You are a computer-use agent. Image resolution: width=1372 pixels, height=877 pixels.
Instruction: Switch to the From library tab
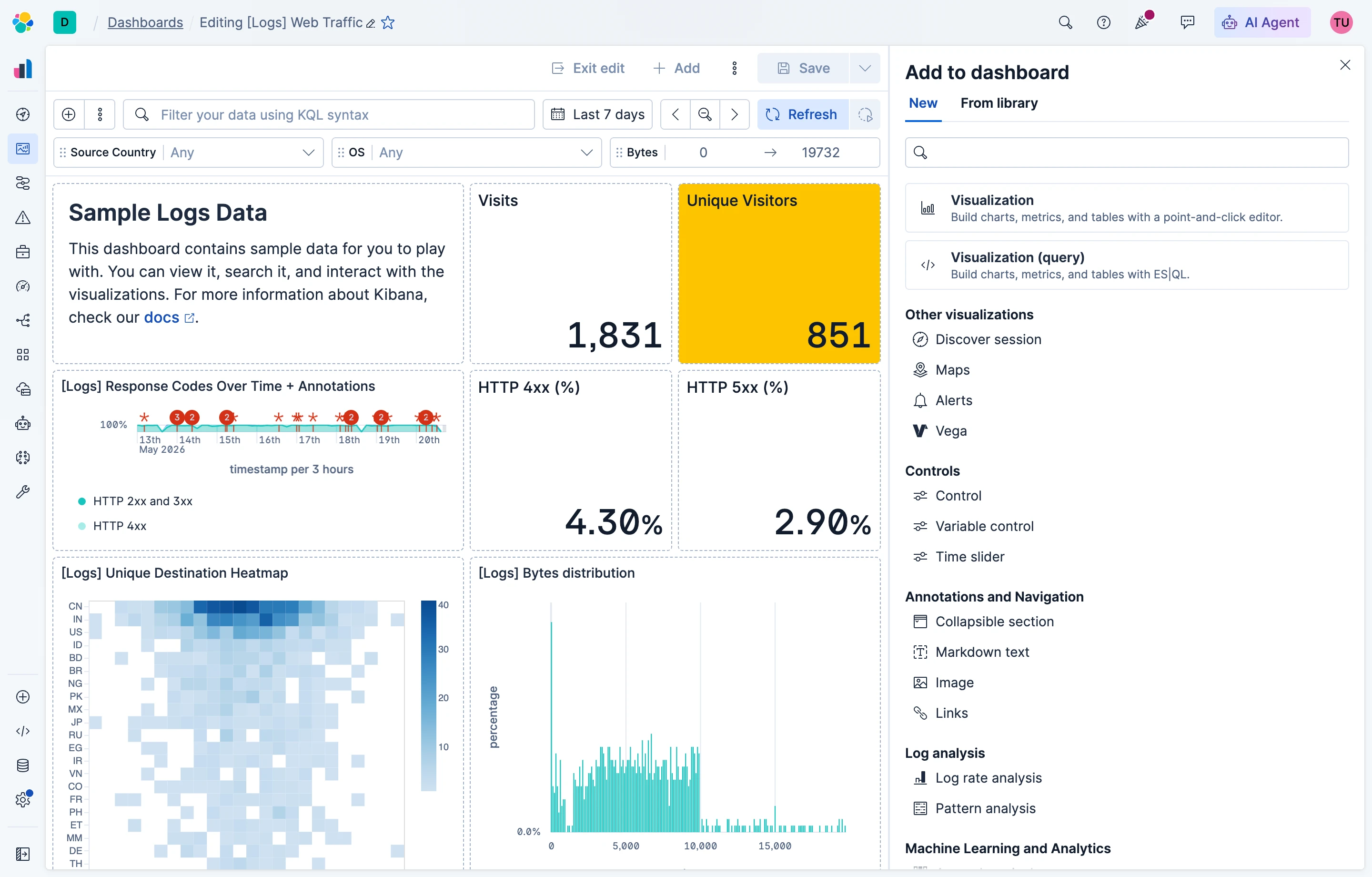click(999, 103)
